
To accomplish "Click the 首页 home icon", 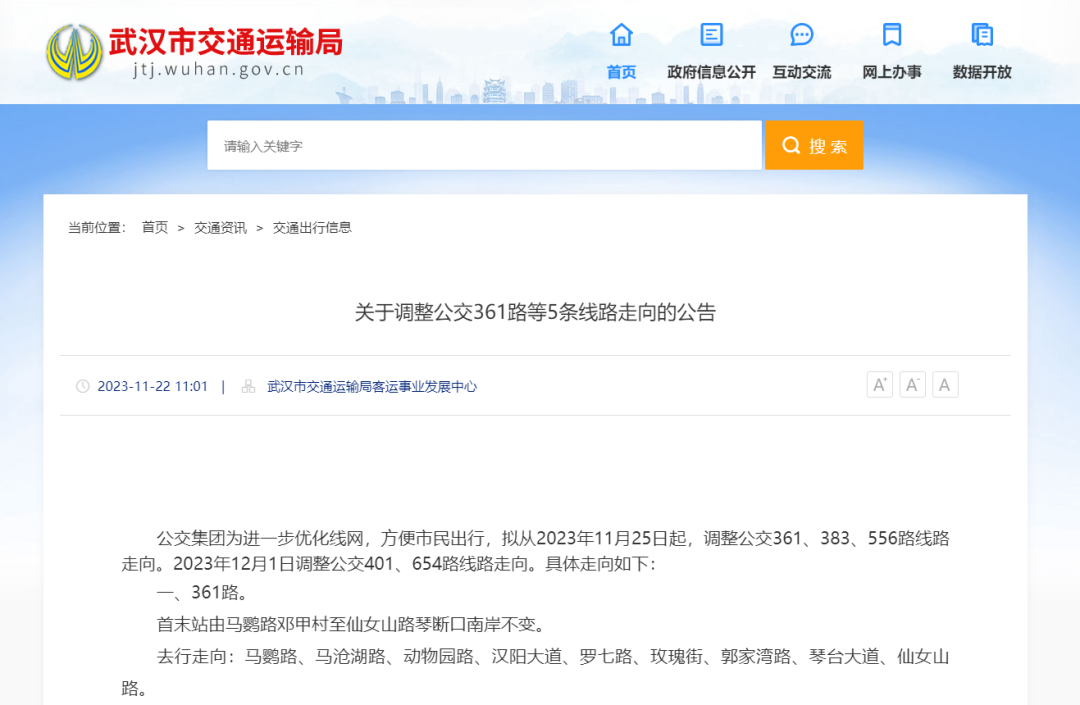I will pyautogui.click(x=621, y=35).
